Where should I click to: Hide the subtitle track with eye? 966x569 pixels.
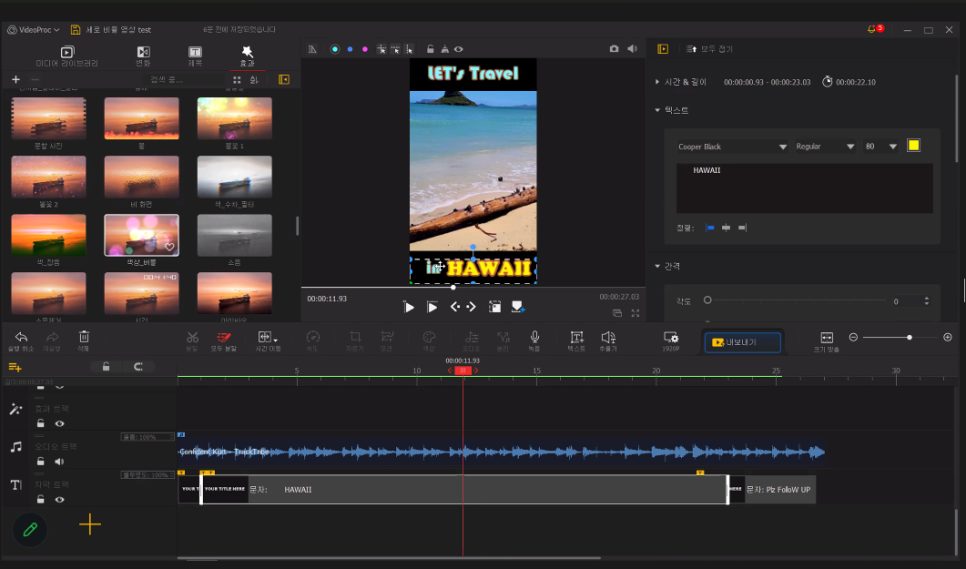[x=60, y=499]
